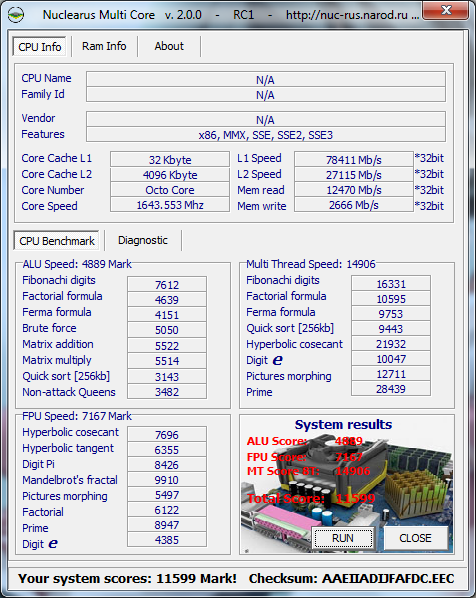
Task: Switch to the Diagnostic tab
Action: (143, 240)
